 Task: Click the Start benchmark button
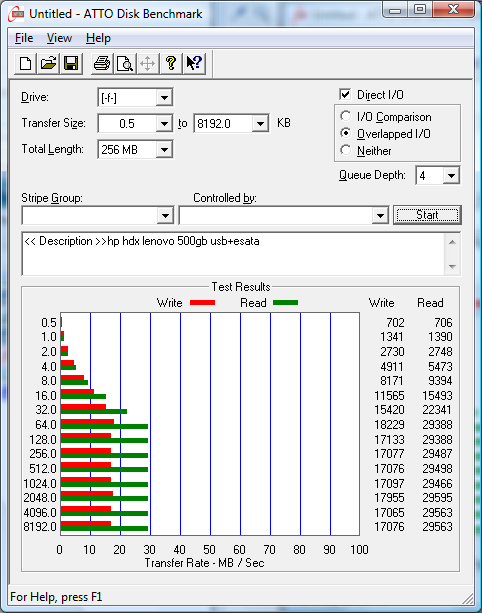(427, 215)
